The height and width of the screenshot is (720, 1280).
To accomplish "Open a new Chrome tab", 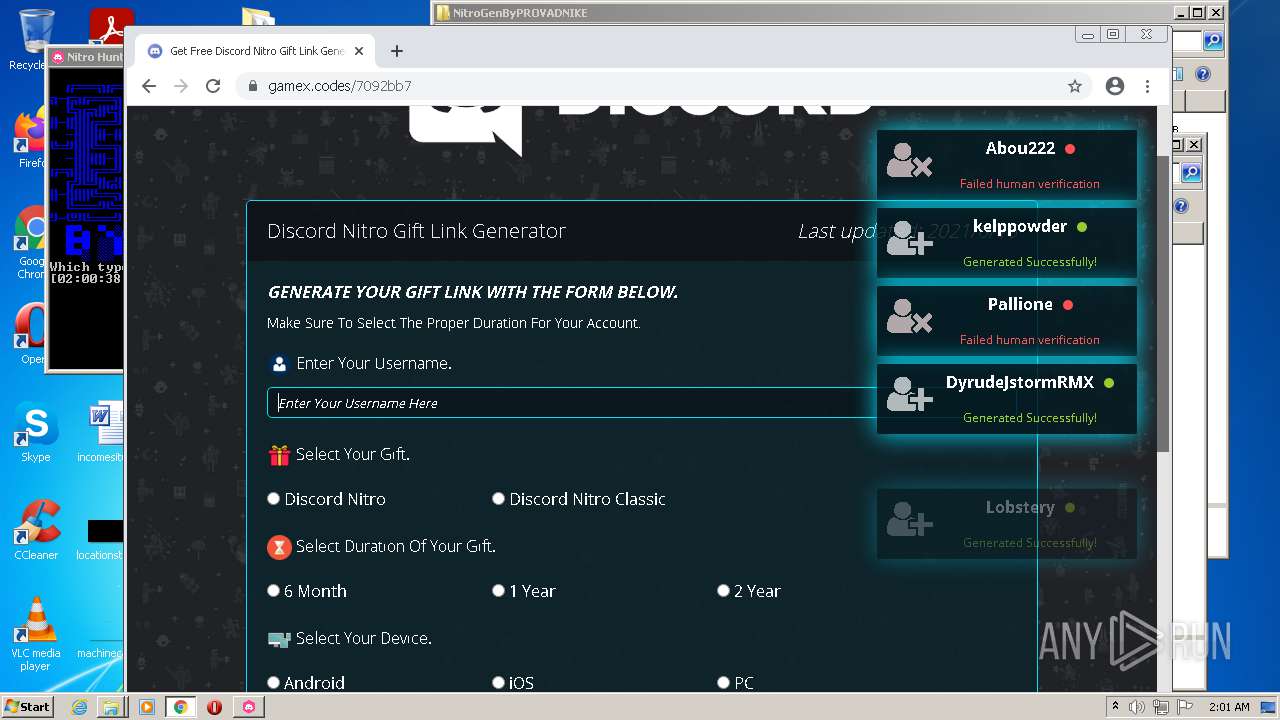I will click(x=397, y=51).
